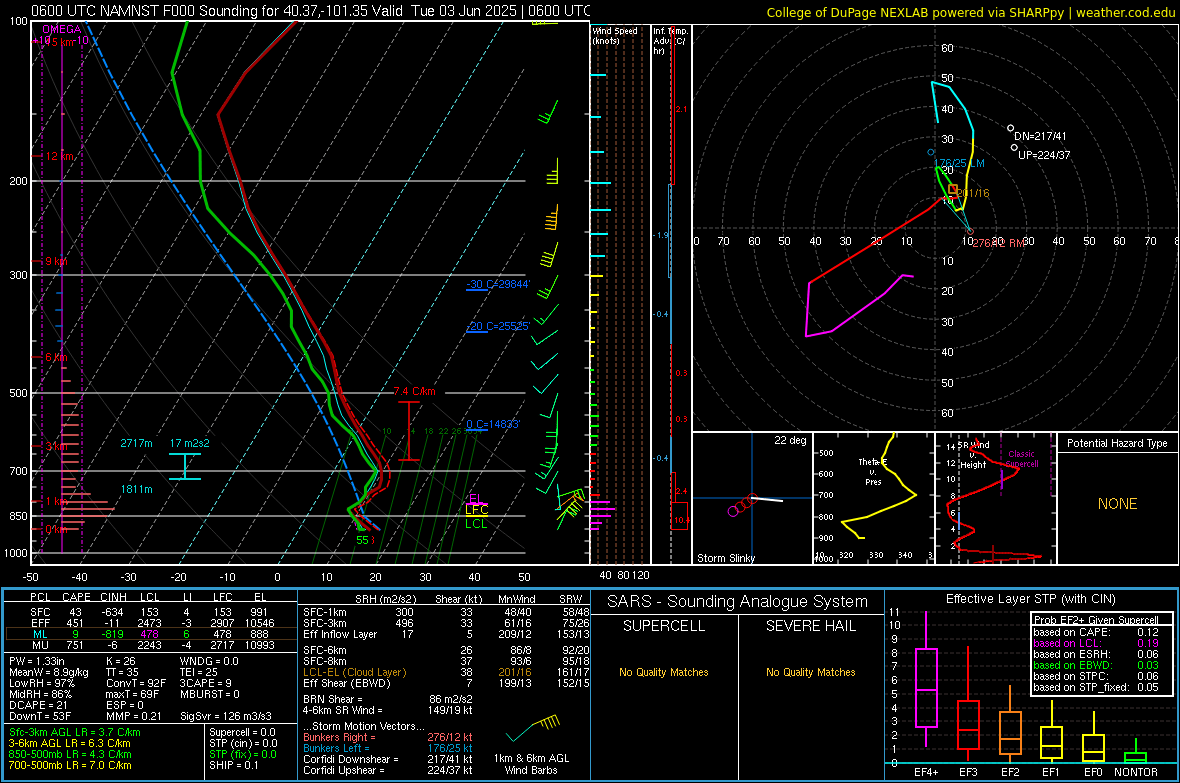Click the SFC-1km shear row label
This screenshot has height=783, width=1180.
tap(324, 612)
